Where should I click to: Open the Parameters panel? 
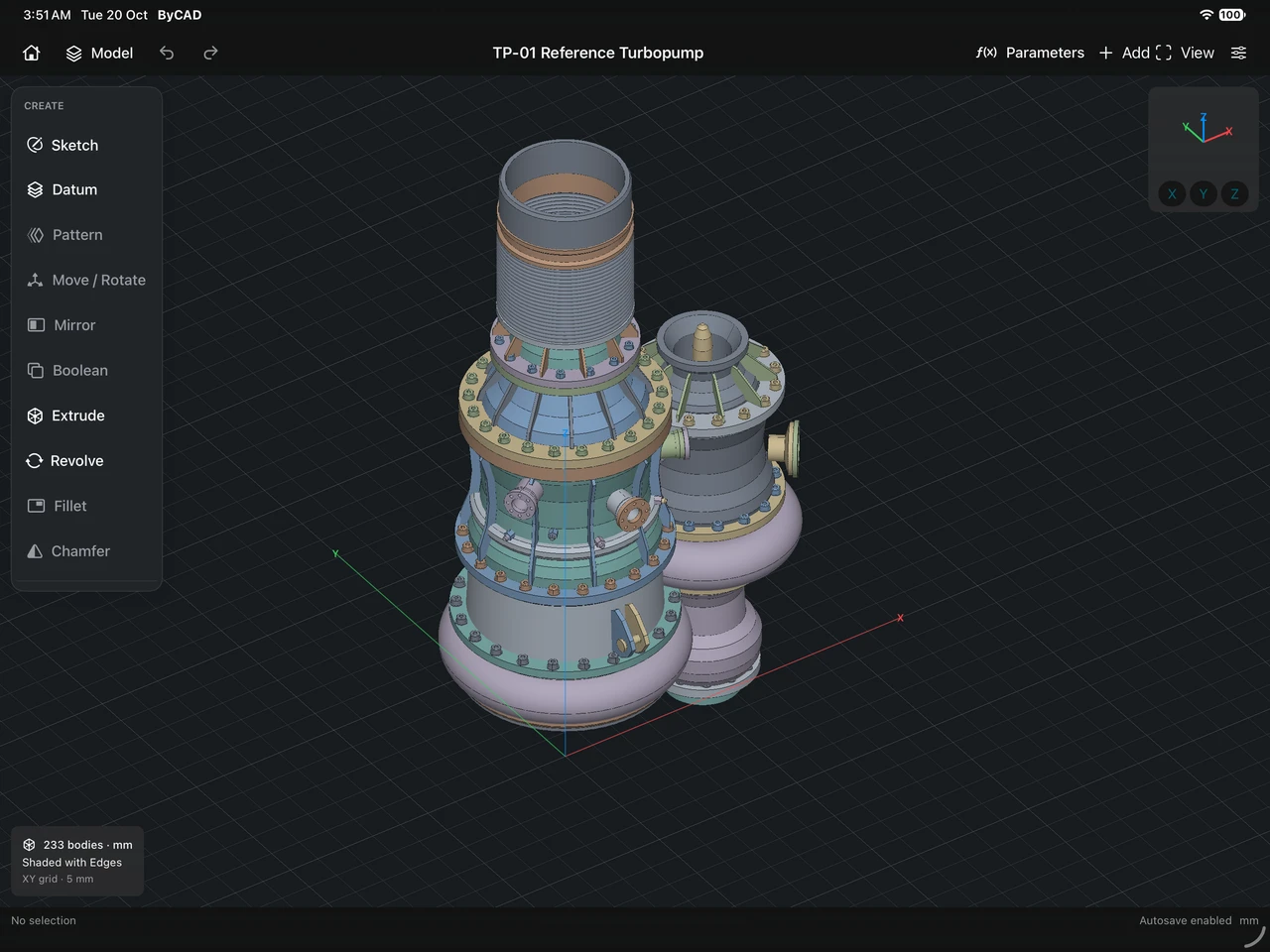coord(1030,53)
